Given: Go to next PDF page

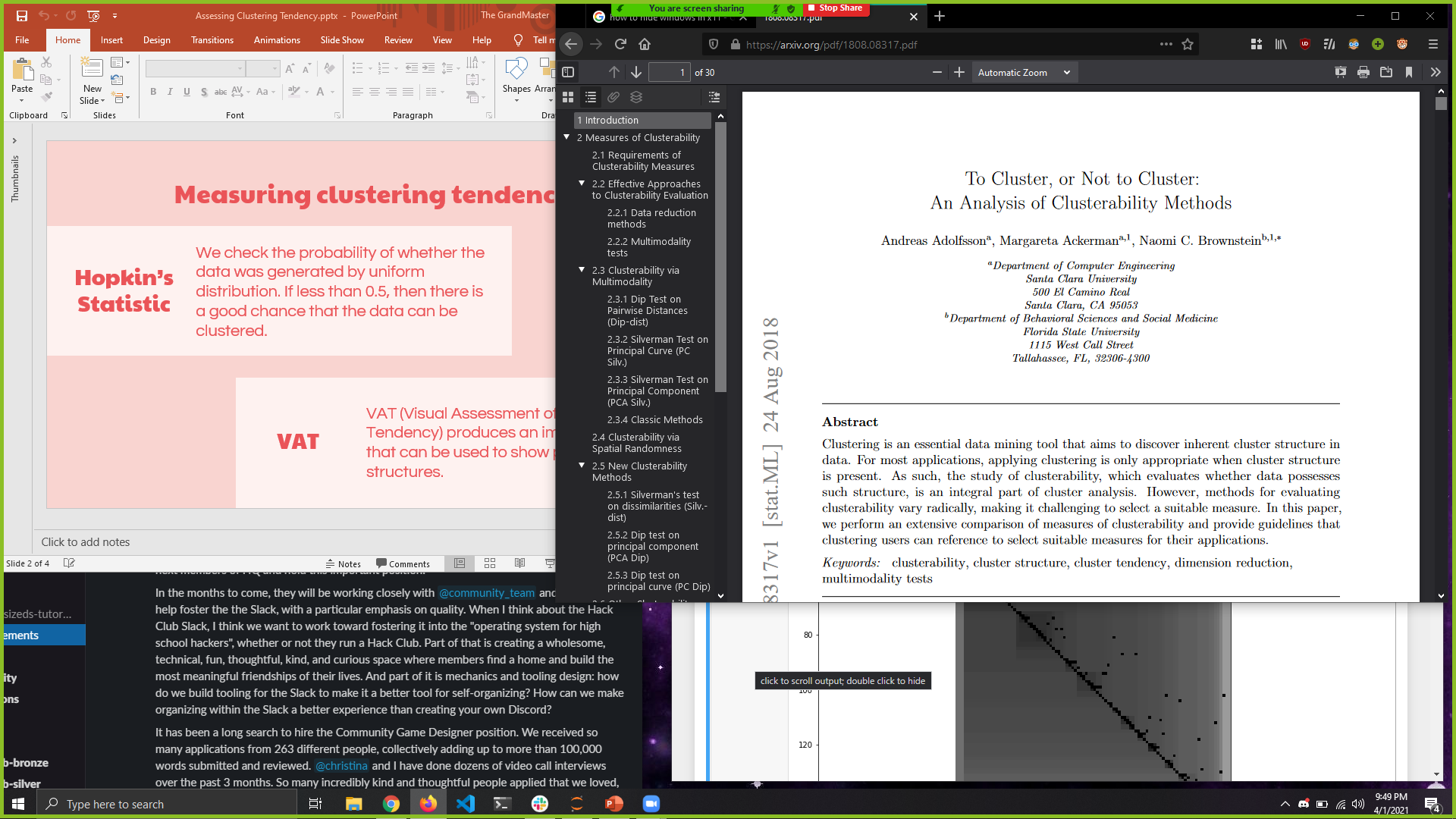Looking at the screenshot, I should coord(636,72).
